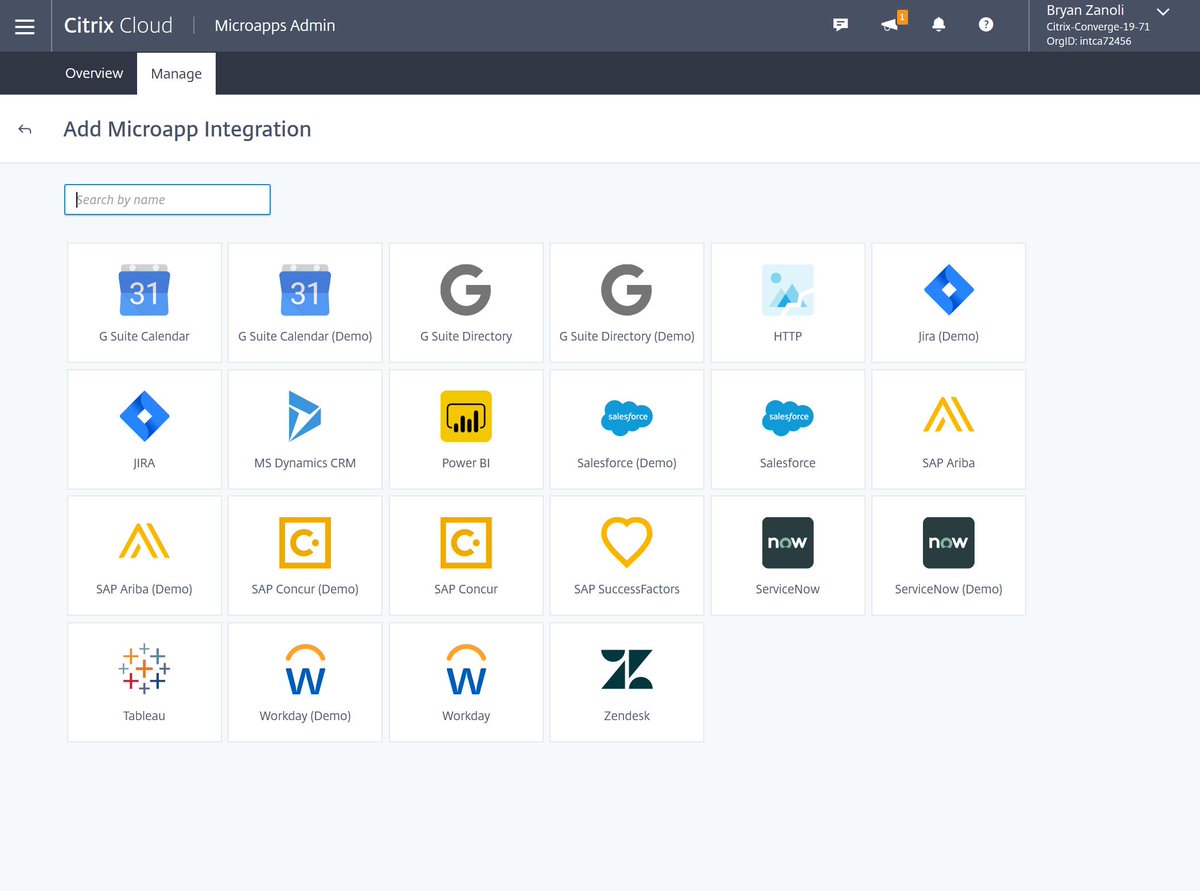Click the "Zendesk" tile label

coord(627,716)
